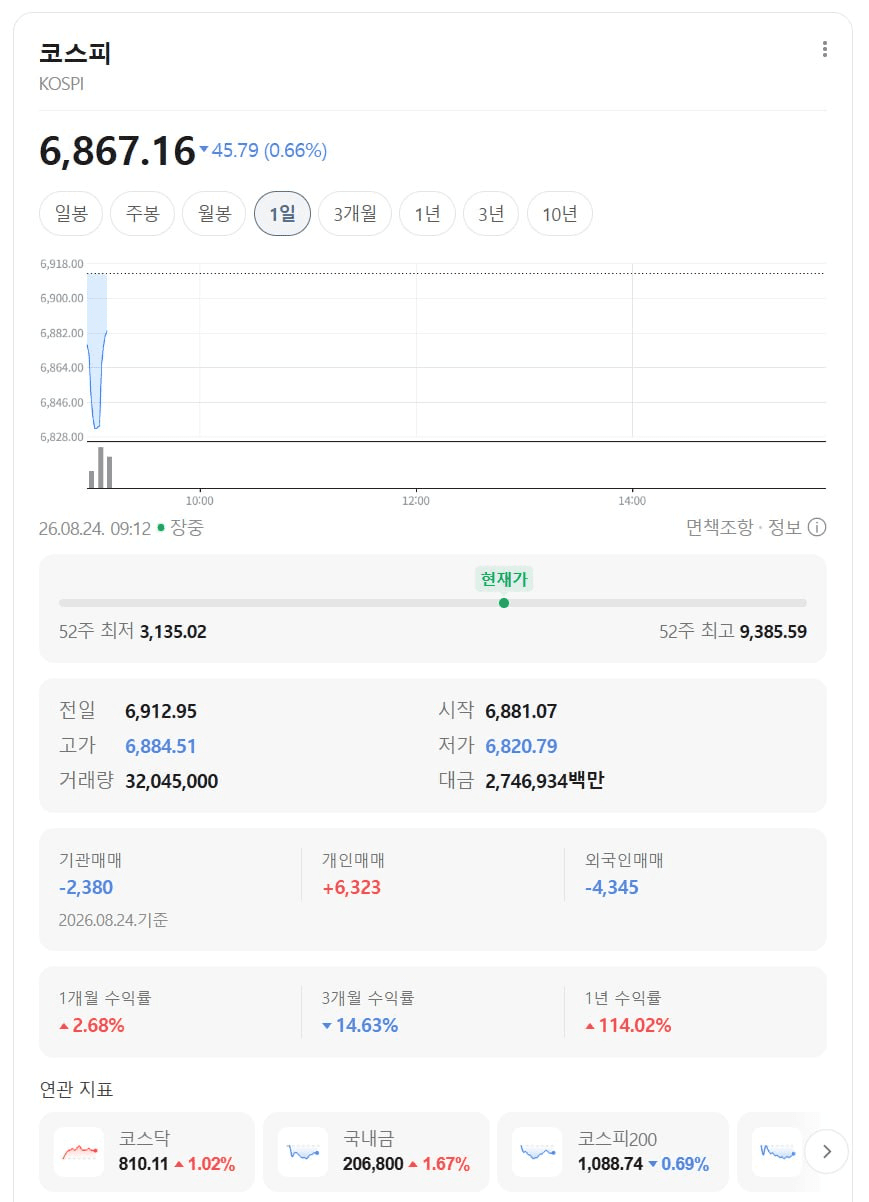Open the 코스닥 810.11 index card

(147, 1151)
